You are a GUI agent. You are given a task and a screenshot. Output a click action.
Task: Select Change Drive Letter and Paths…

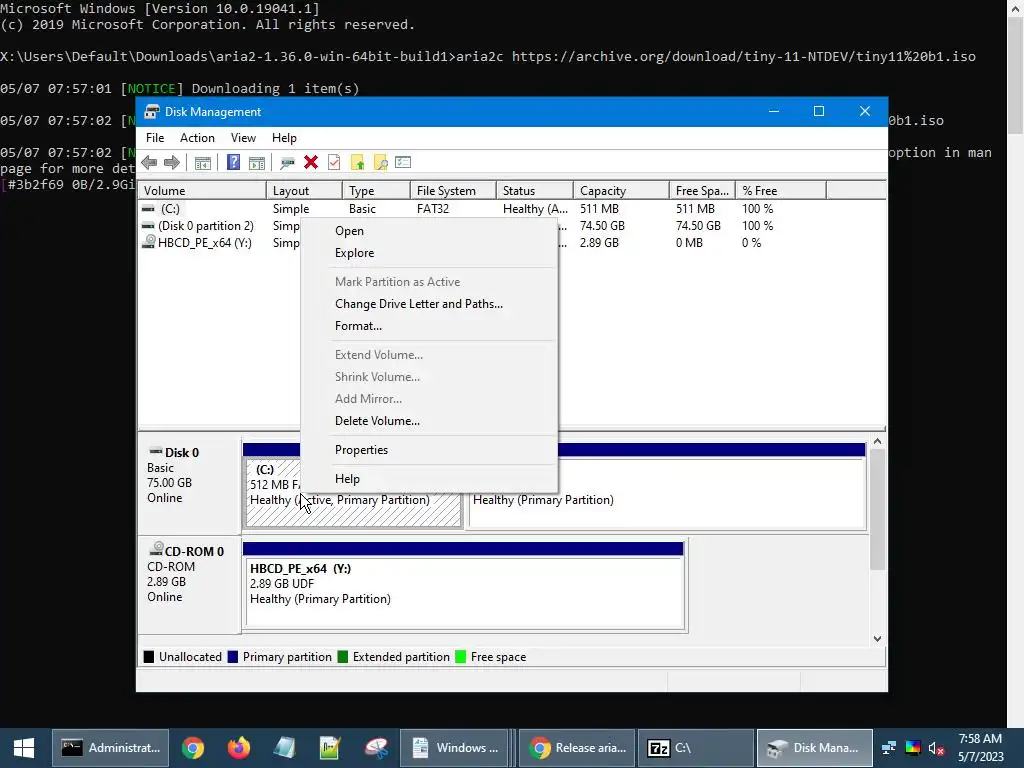point(429,304)
